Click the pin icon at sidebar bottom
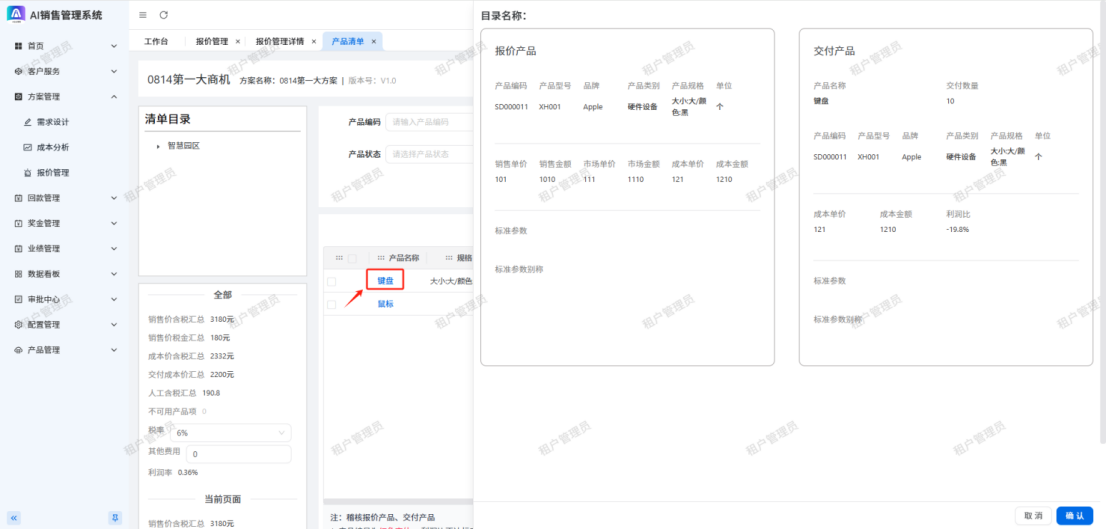Screen dimensions: 1106x530 (114, 517)
